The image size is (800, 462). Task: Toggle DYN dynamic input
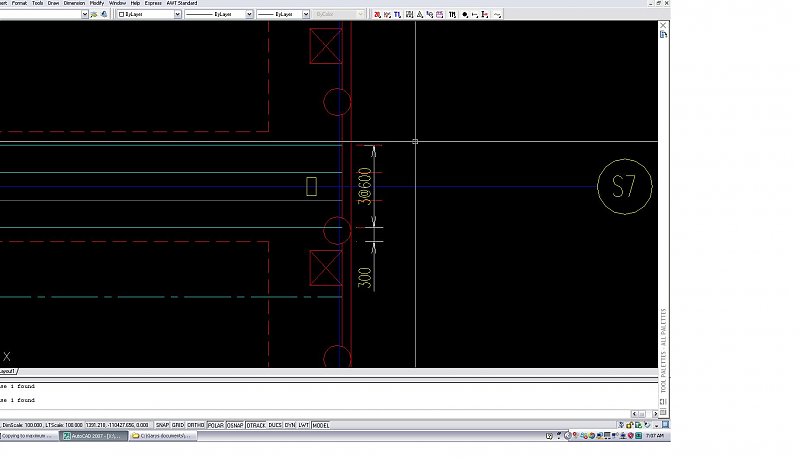[290, 425]
